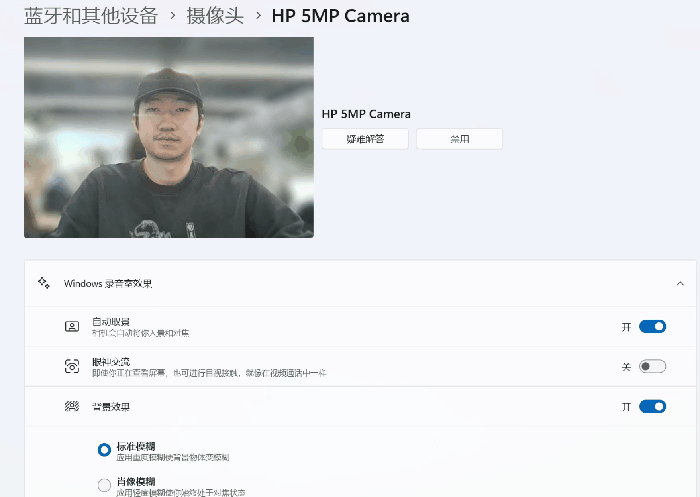Disable the background effects toggle
The image size is (700, 497).
pyautogui.click(x=652, y=407)
